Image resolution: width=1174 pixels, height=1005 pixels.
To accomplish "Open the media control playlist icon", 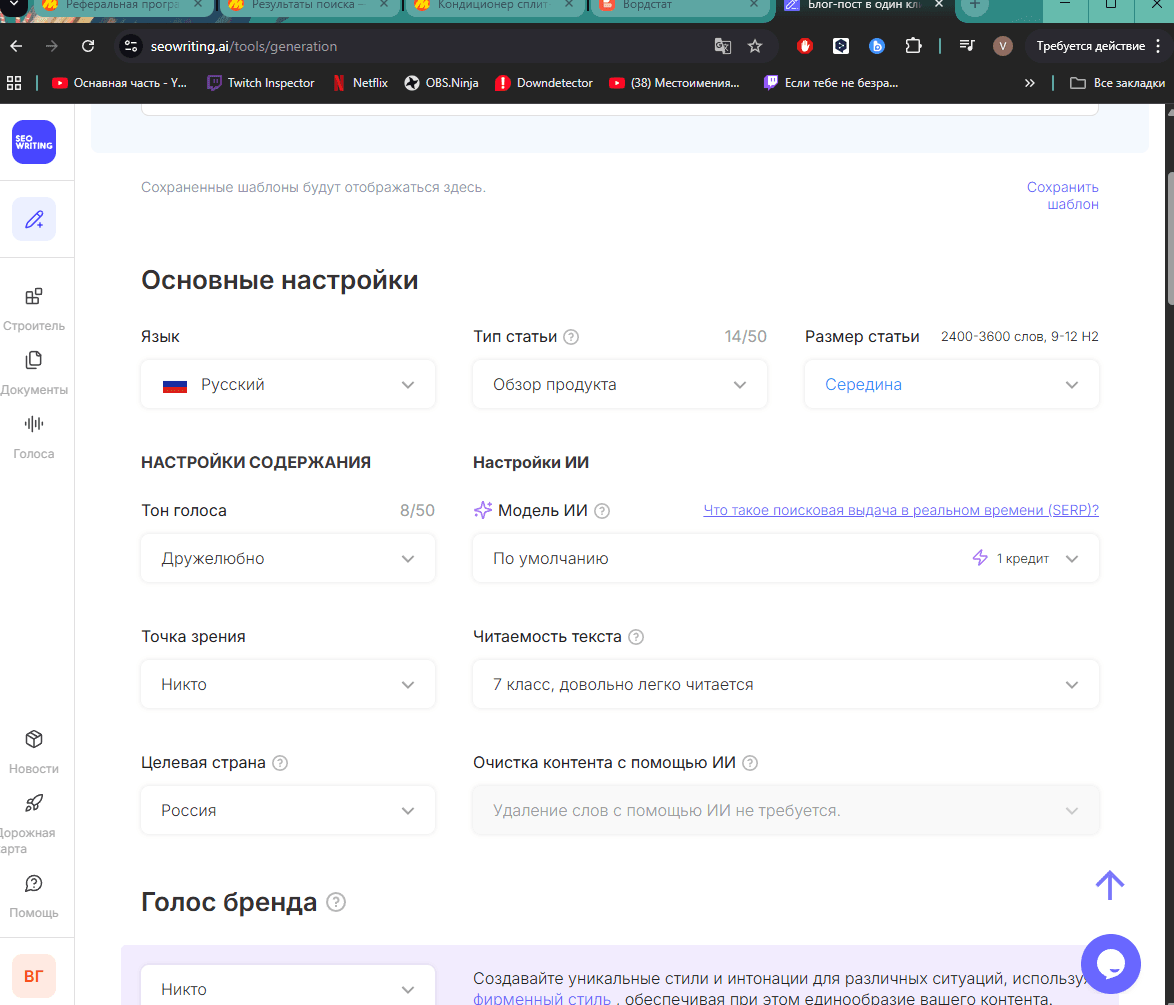I will pyautogui.click(x=967, y=46).
